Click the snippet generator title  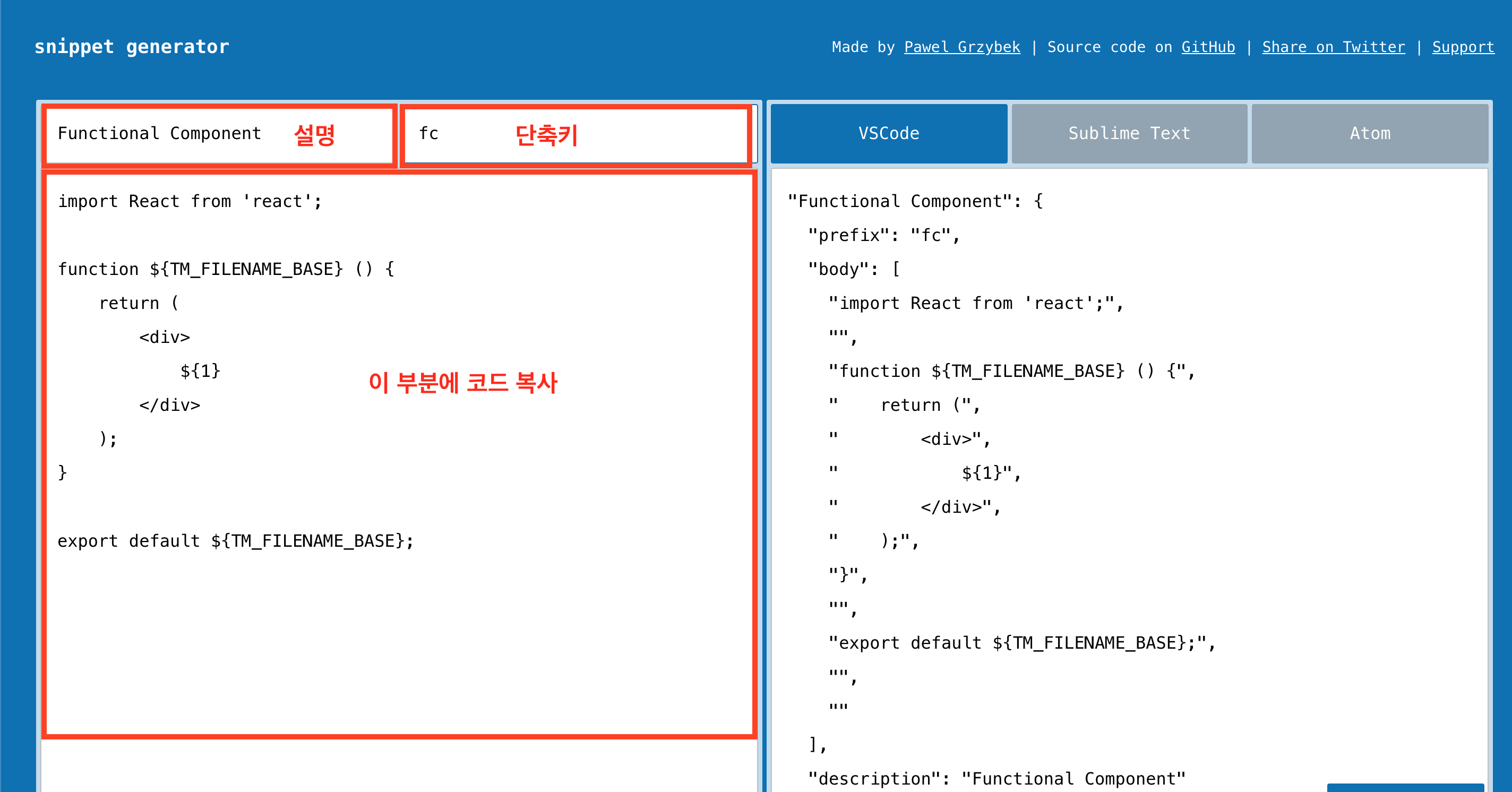(x=132, y=46)
